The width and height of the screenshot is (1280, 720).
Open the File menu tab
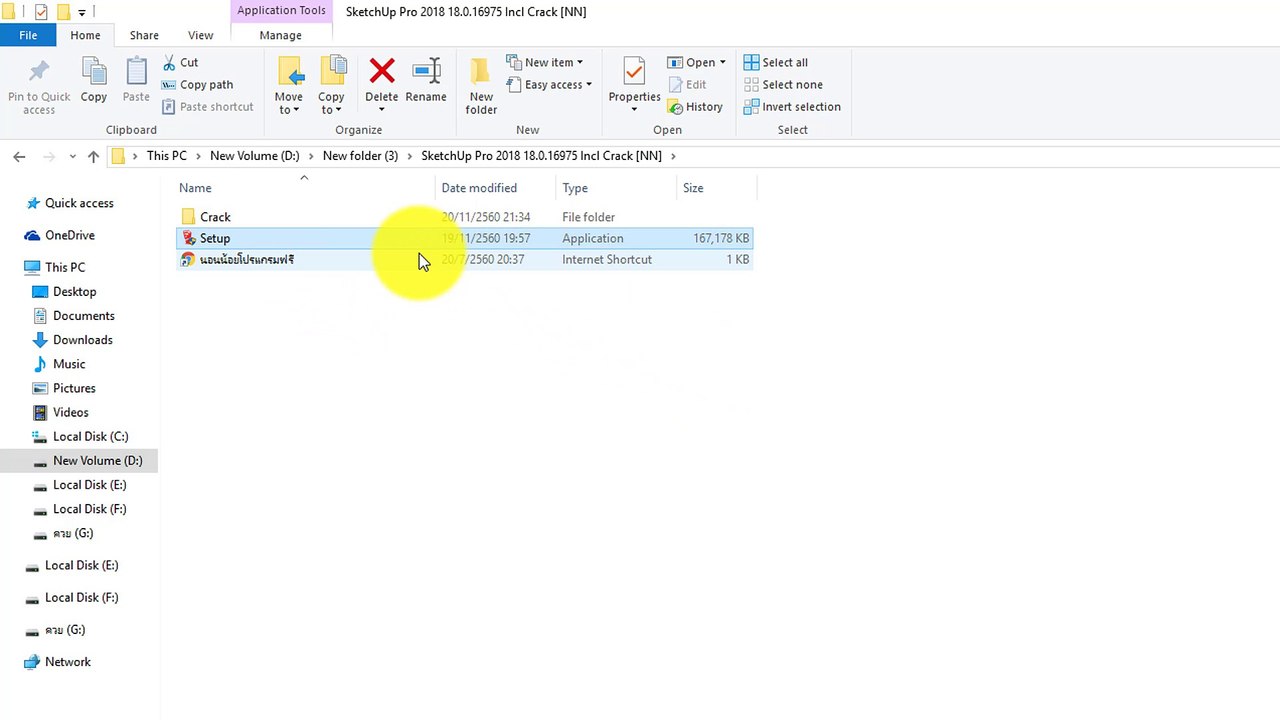28,35
